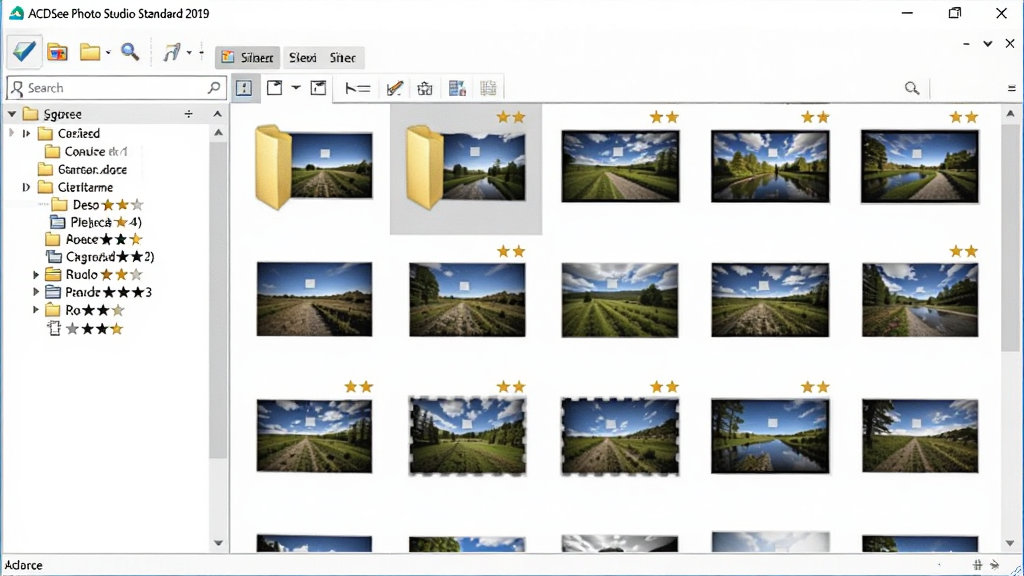Click the unnamed stars-only item at tree bottom
The height and width of the screenshot is (576, 1024).
click(x=86, y=328)
